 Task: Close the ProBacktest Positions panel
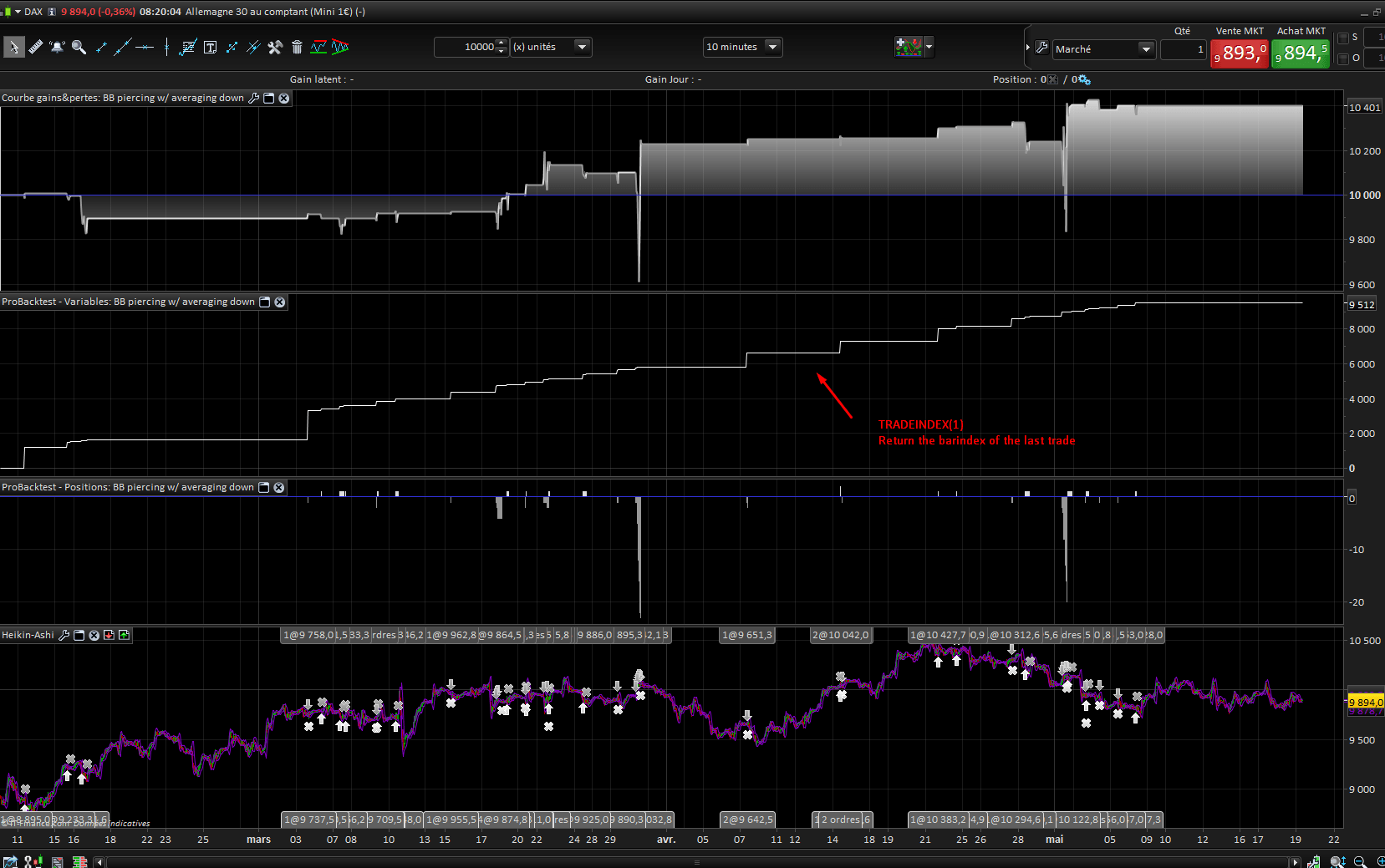(x=279, y=487)
